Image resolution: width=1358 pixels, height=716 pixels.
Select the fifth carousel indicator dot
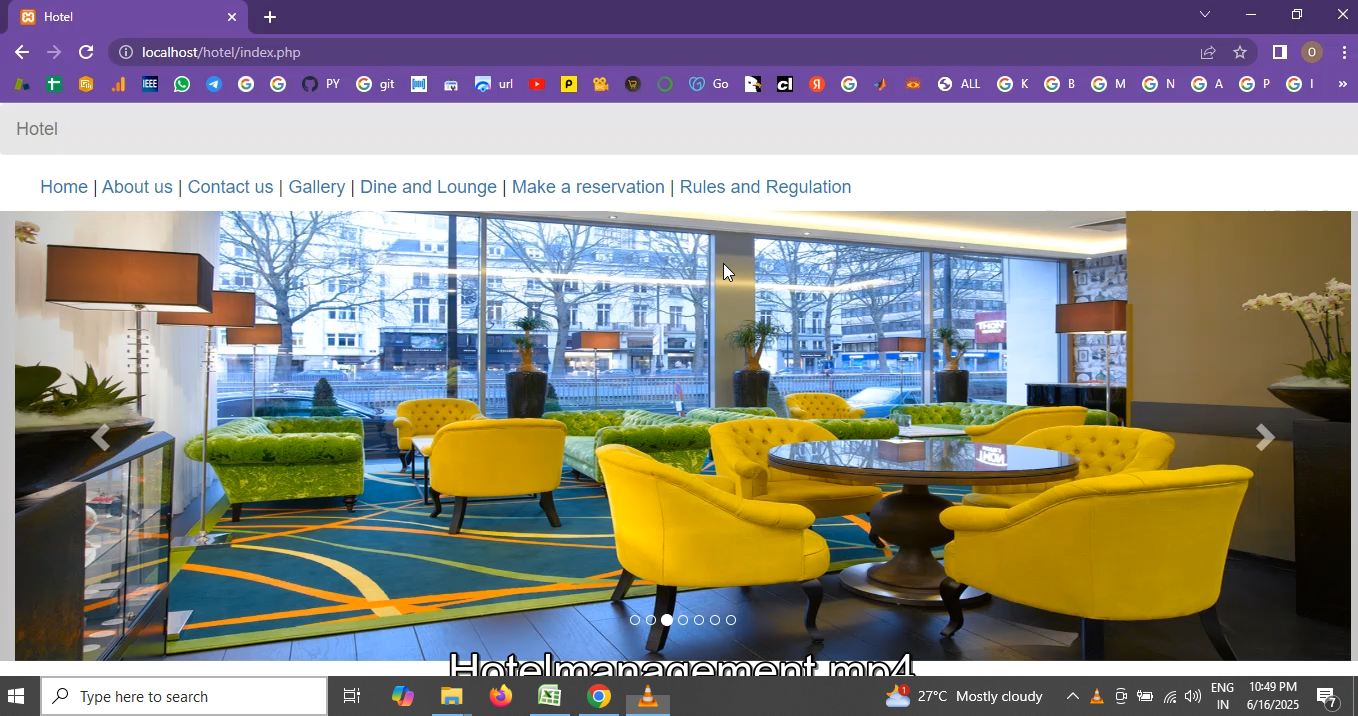point(699,620)
